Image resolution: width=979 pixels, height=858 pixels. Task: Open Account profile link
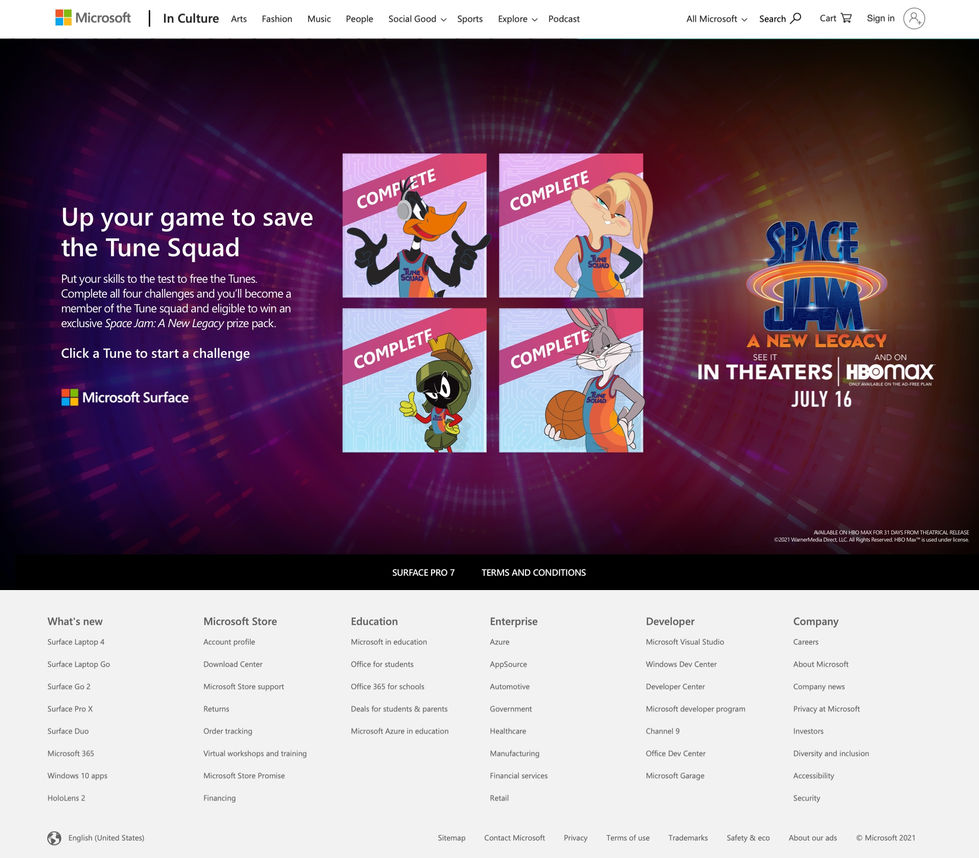pyautogui.click(x=229, y=642)
